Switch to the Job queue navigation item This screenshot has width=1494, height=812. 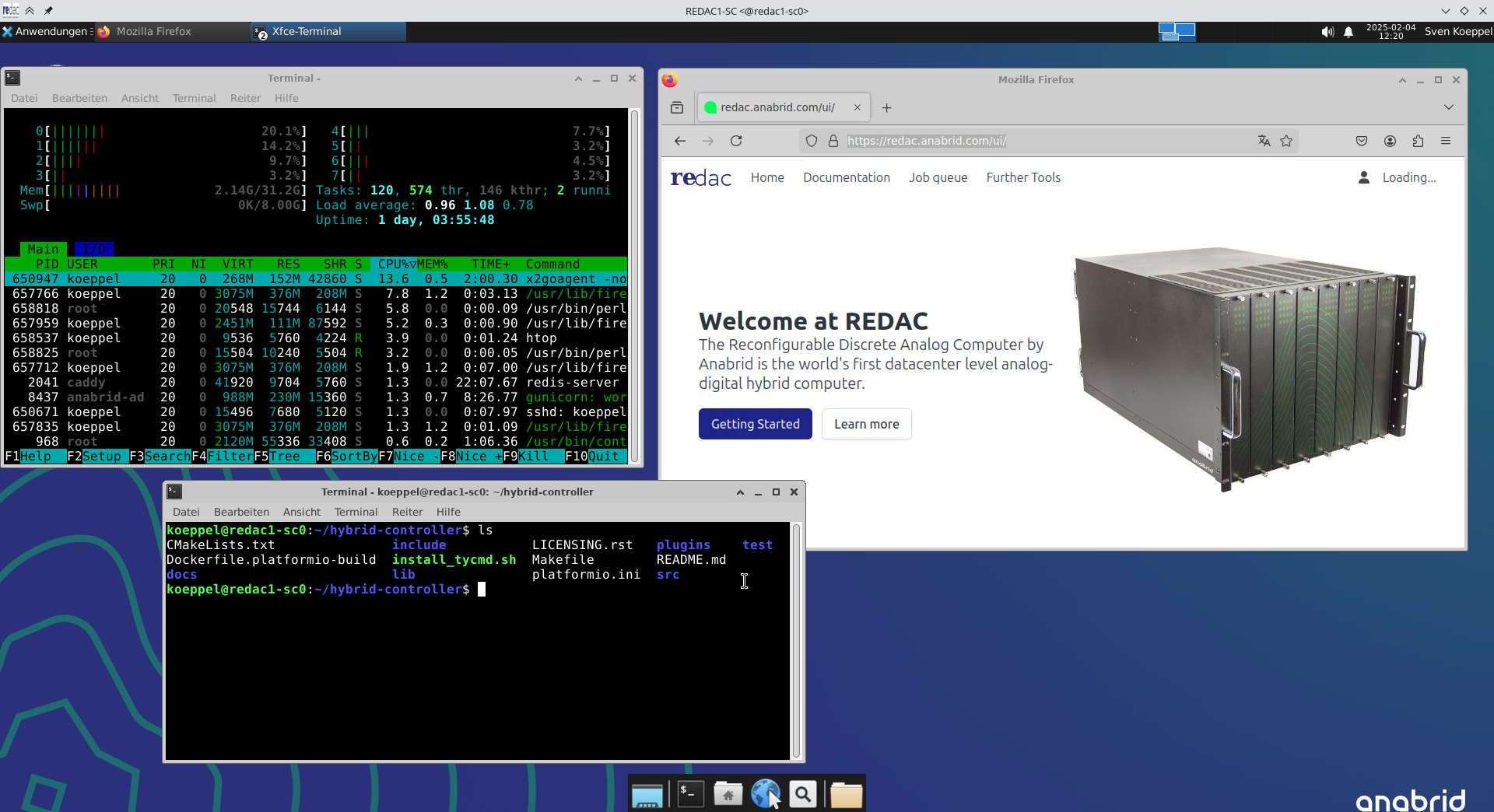[x=938, y=177]
